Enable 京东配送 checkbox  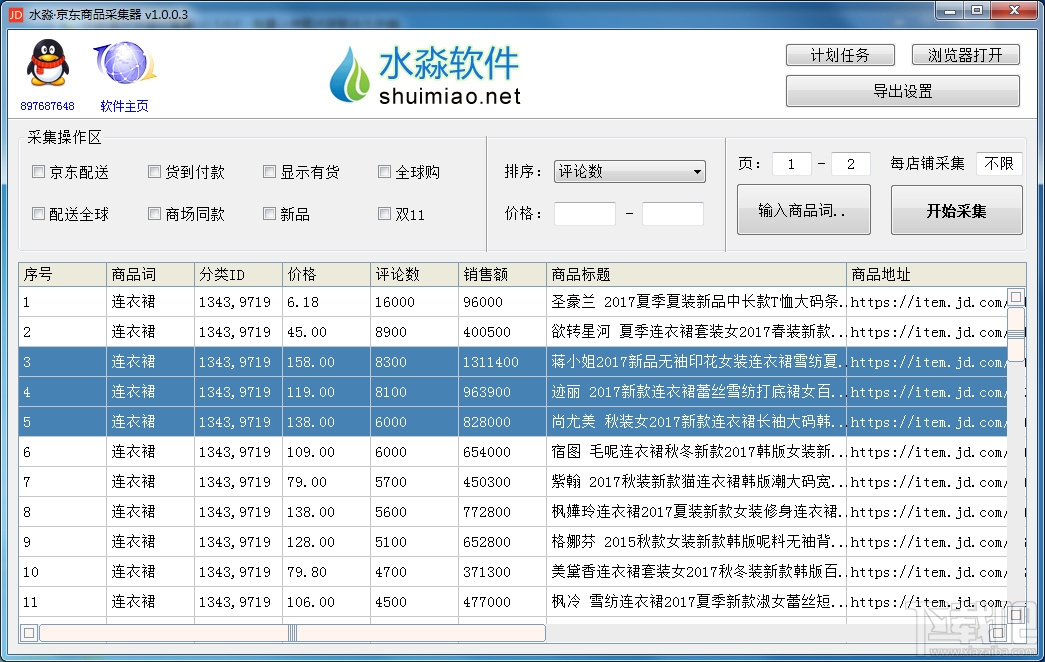click(39, 172)
